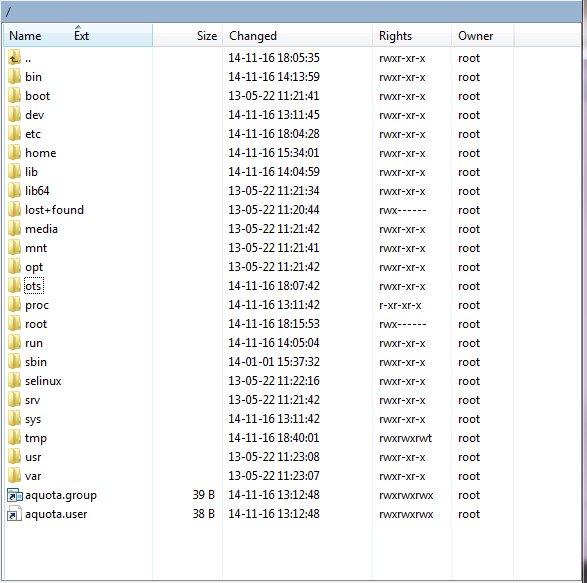This screenshot has height=583, width=587.
Task: Sort listing by Changed column header
Action: pos(253,36)
